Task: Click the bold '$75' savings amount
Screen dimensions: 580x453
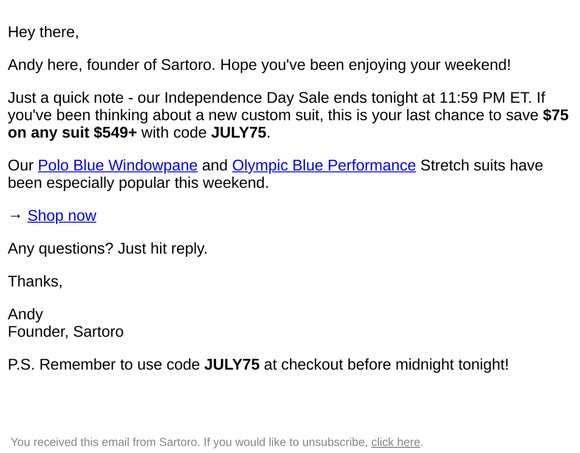Action: pos(556,115)
